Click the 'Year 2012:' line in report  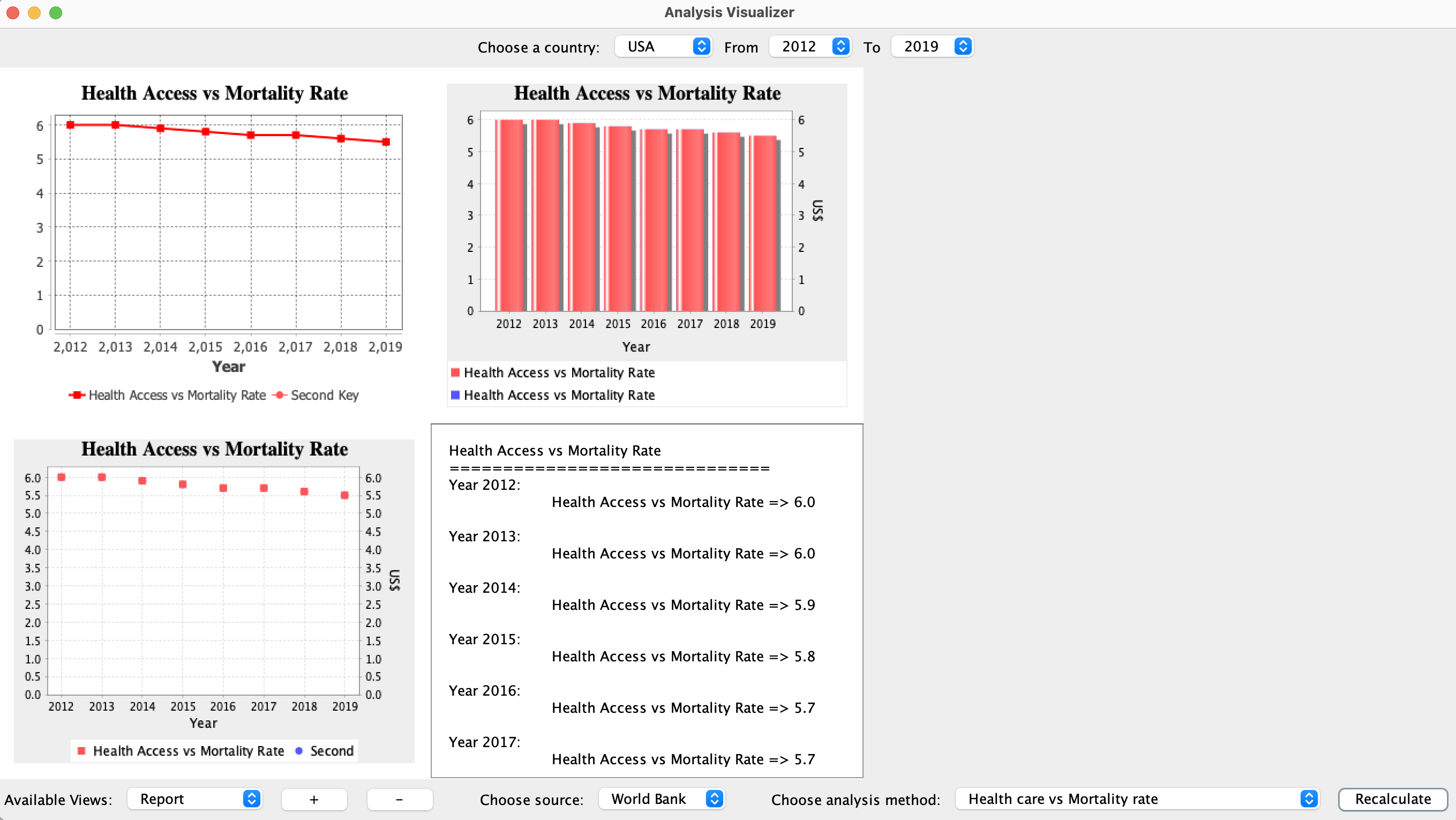pos(484,484)
